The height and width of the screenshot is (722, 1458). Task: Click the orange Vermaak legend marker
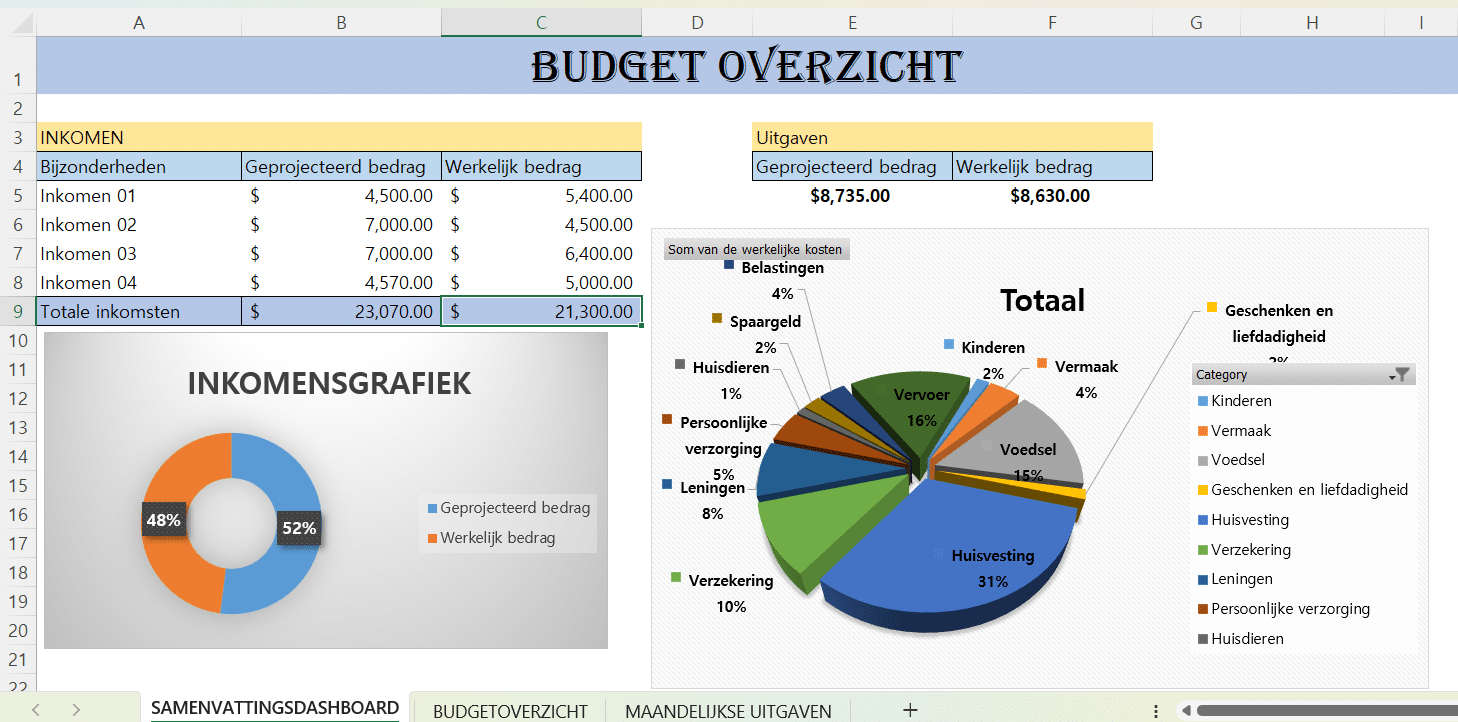click(x=1201, y=431)
